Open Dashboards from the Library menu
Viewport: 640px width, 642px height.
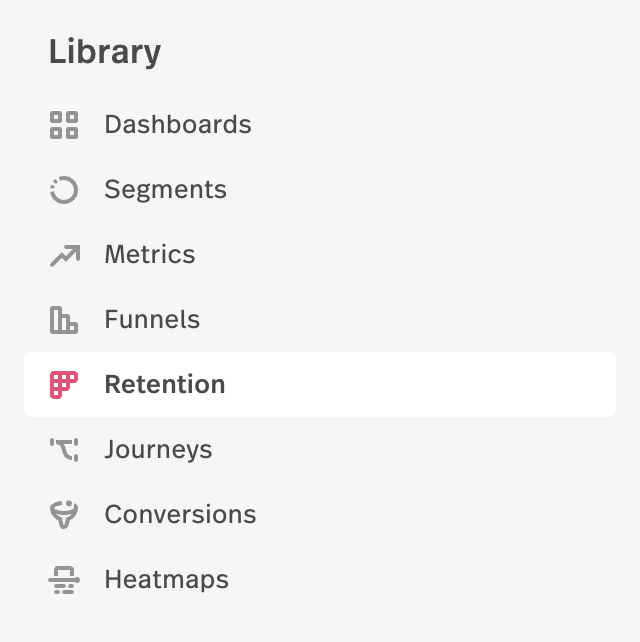click(178, 124)
